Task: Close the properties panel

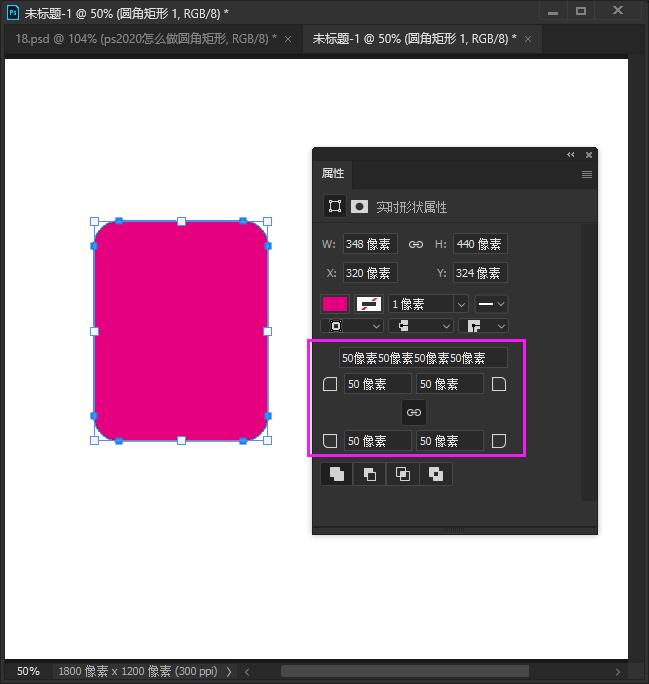Action: pyautogui.click(x=589, y=155)
